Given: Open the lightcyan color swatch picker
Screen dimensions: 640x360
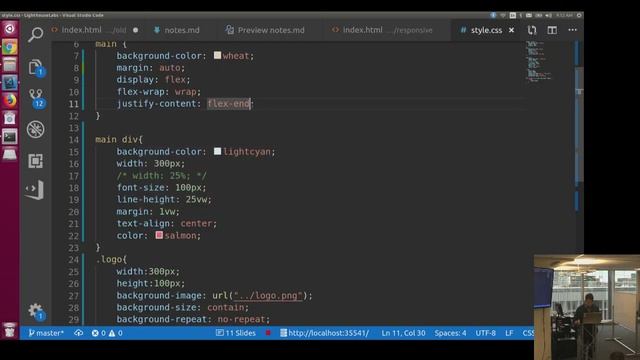Looking at the screenshot, I should click(x=217, y=151).
